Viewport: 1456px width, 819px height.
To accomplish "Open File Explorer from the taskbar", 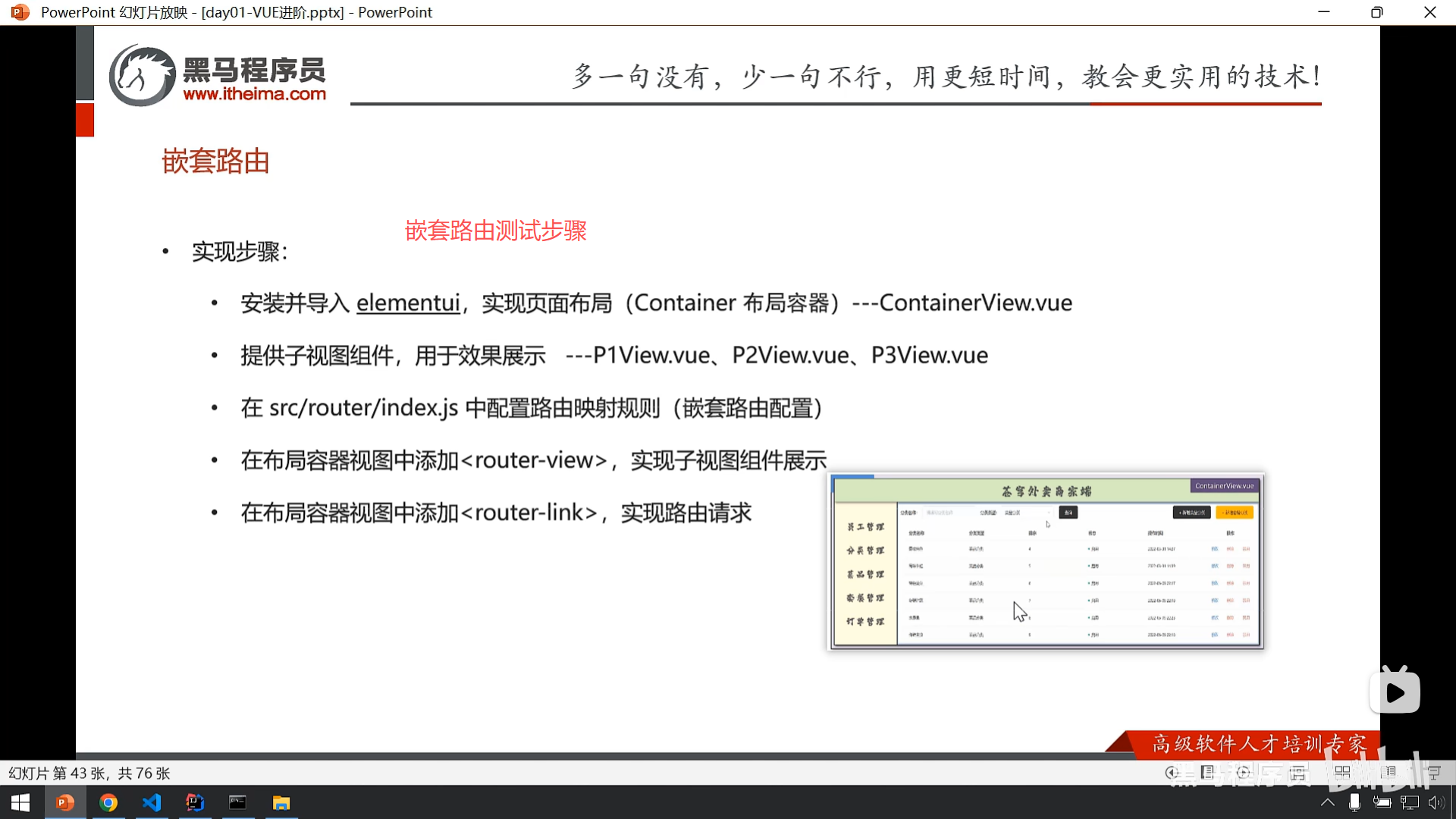I will (281, 802).
